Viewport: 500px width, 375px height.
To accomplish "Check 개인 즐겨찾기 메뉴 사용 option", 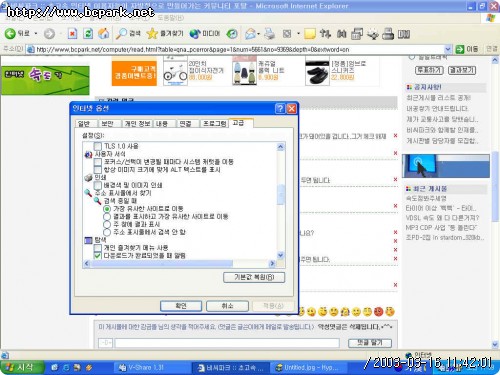I will (x=97, y=248).
